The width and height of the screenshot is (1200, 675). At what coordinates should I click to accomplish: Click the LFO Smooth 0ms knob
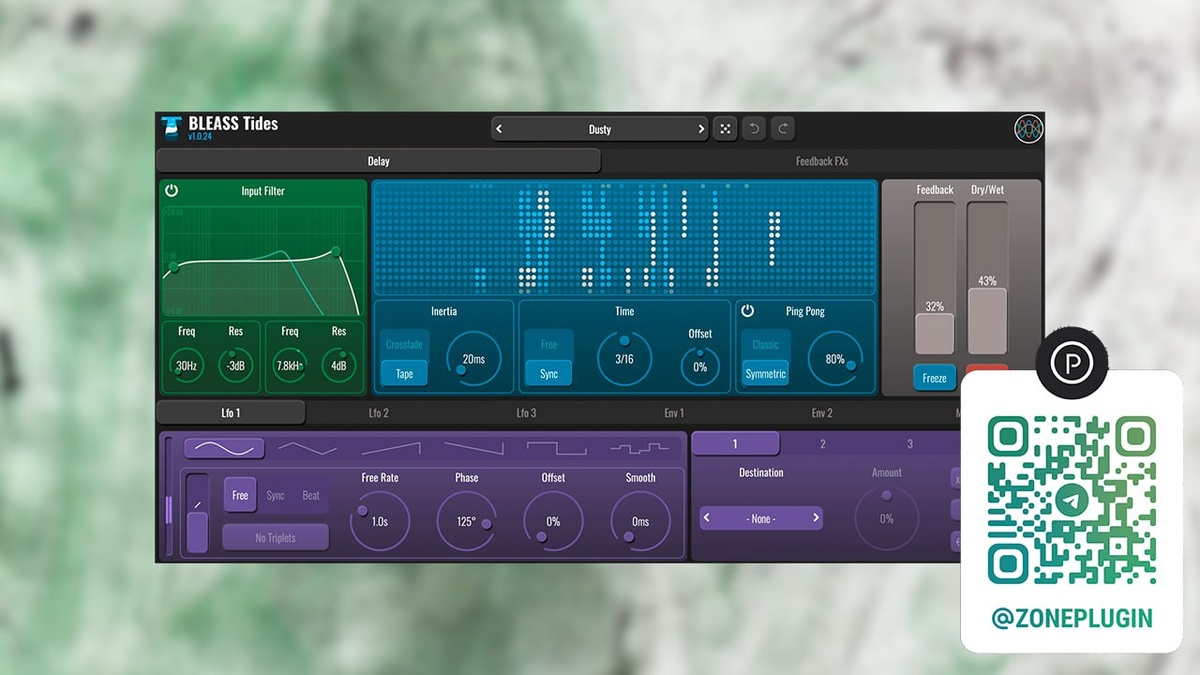641,521
